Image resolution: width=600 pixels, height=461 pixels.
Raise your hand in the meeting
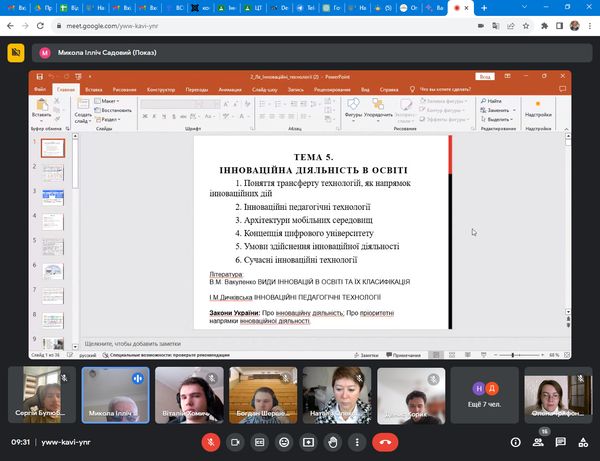tap(332, 441)
